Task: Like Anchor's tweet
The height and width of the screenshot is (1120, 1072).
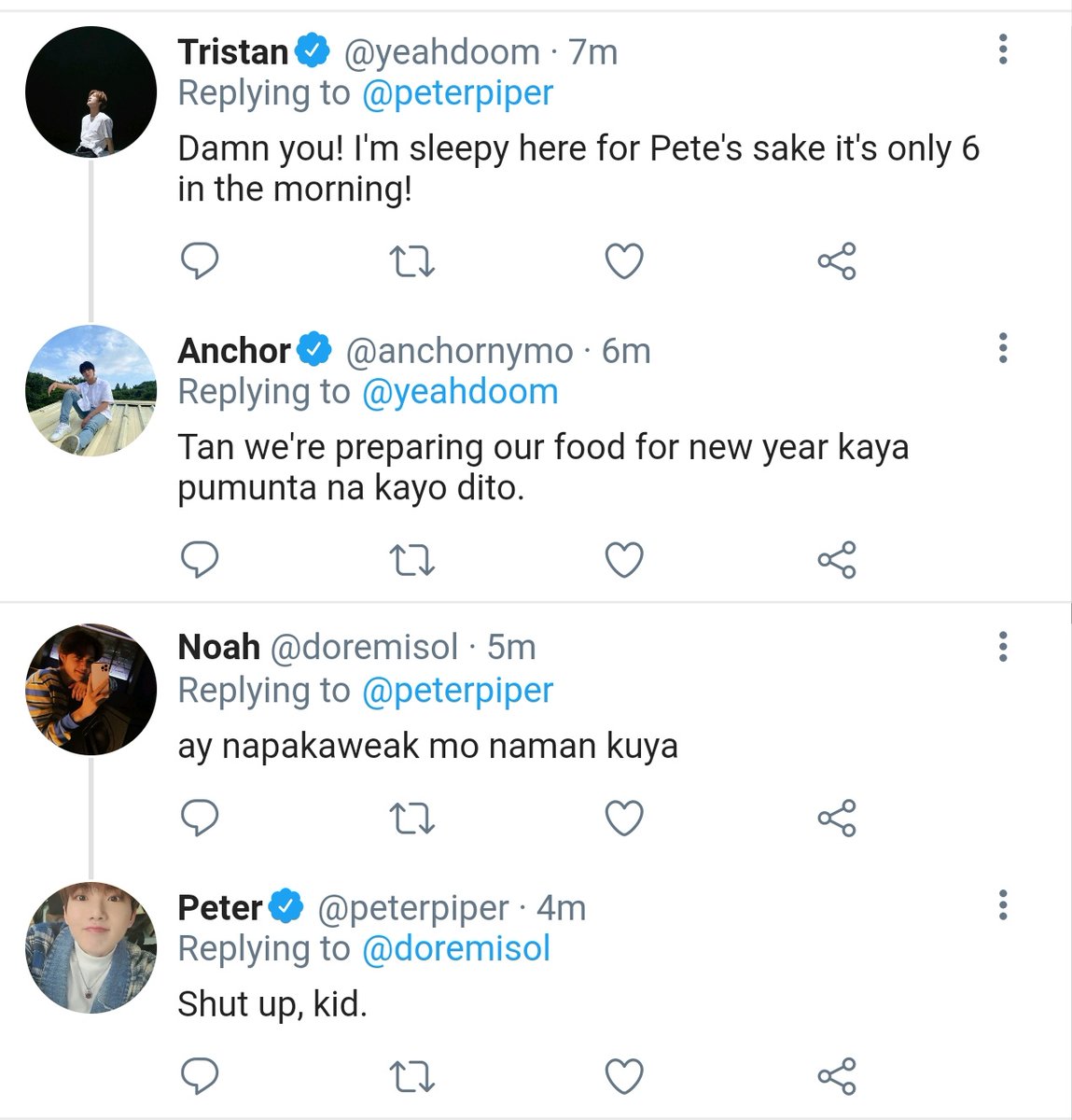Action: (624, 560)
